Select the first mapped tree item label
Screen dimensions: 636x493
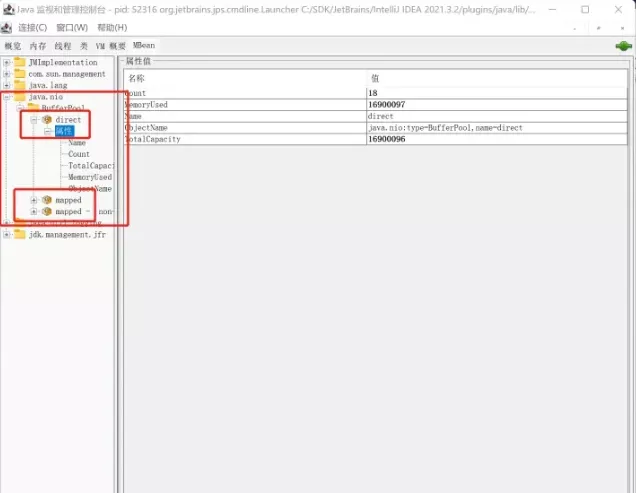pyautogui.click(x=68, y=200)
